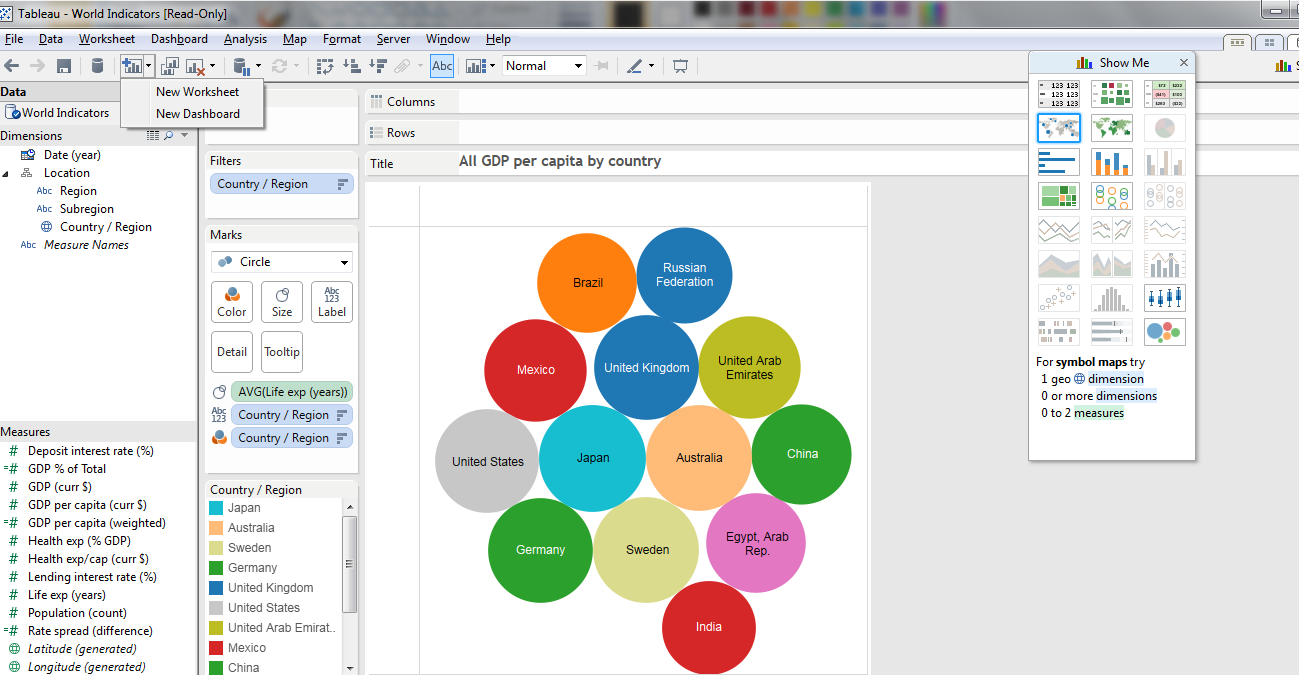Click the India circle in the chart
Screen dimensions: 1299x675
pyautogui.click(x=708, y=627)
